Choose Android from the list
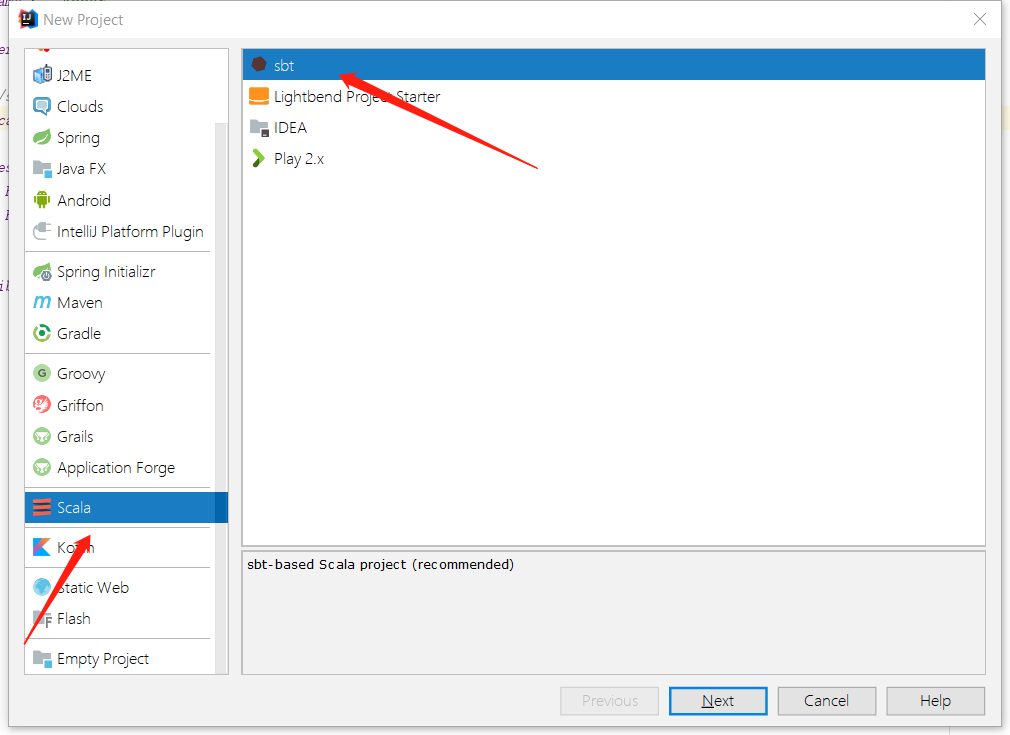The width and height of the screenshot is (1010, 735). click(120, 200)
